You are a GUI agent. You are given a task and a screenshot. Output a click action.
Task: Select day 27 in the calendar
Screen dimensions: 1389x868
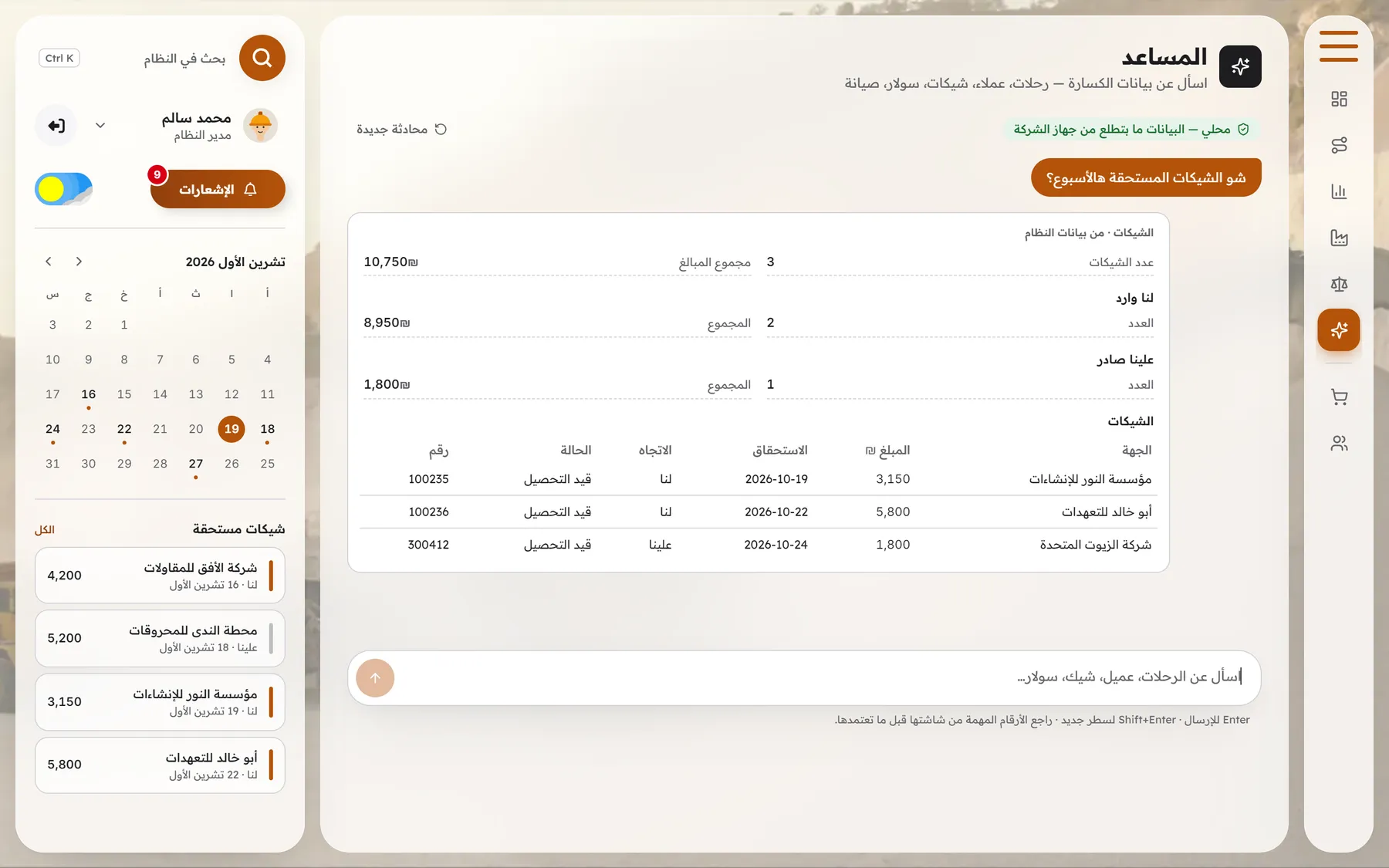pyautogui.click(x=196, y=464)
